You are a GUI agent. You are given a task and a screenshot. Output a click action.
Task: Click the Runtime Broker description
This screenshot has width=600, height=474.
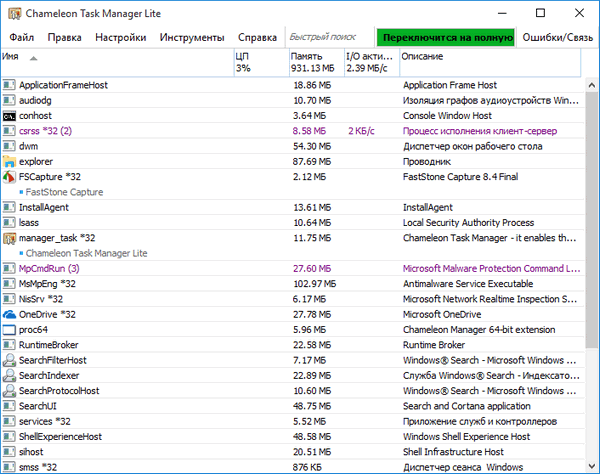(x=434, y=345)
